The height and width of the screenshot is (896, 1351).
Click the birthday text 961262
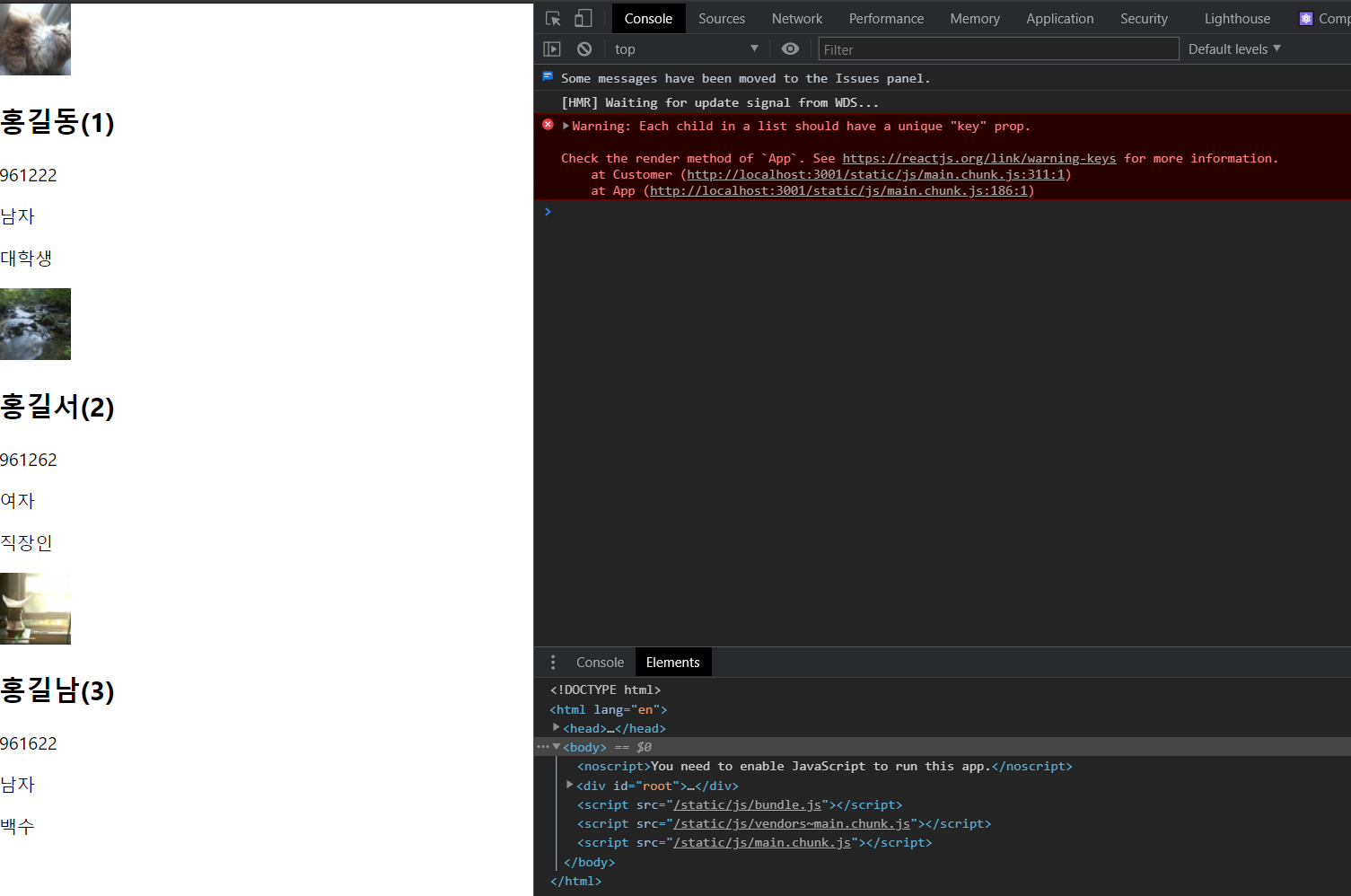point(29,460)
